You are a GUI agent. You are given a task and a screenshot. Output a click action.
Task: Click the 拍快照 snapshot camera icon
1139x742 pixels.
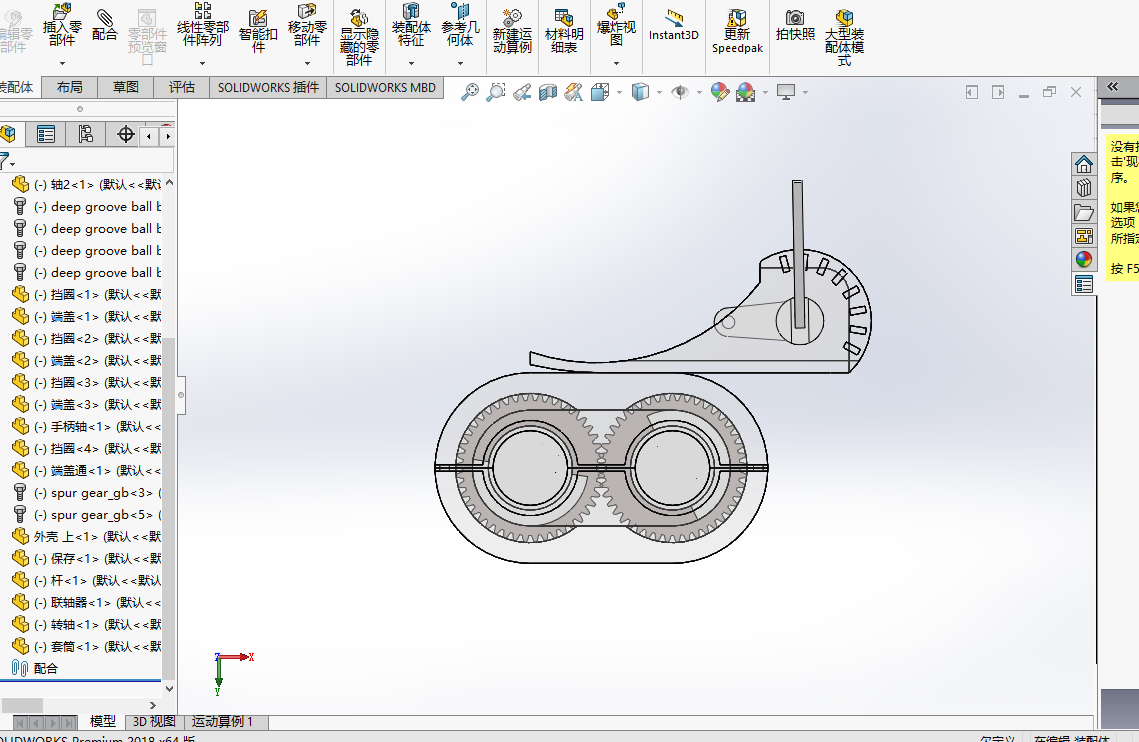point(795,25)
